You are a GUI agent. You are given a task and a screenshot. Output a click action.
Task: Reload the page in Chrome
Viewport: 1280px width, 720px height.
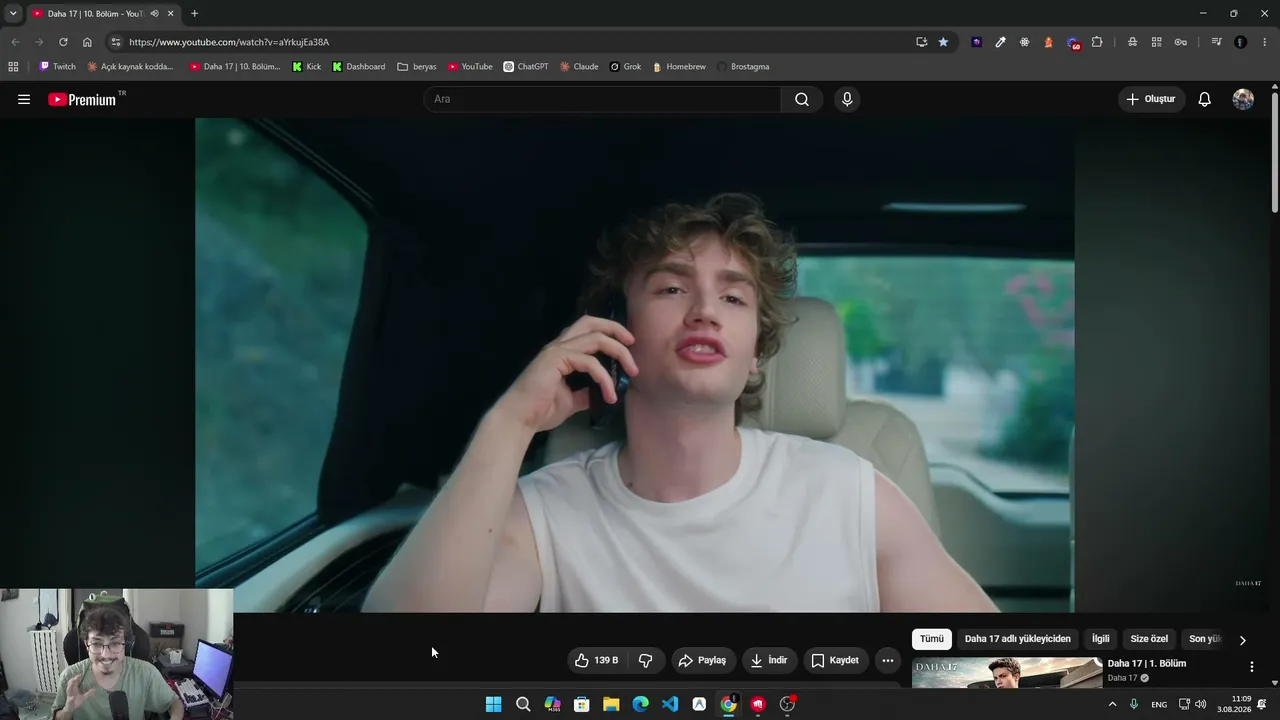63,42
